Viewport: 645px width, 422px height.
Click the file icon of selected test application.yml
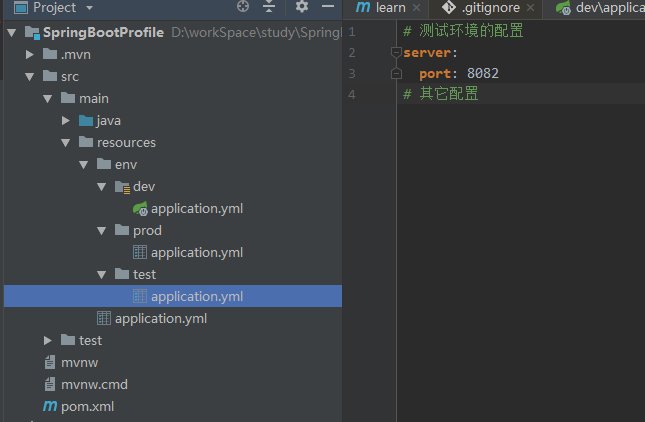point(140,296)
